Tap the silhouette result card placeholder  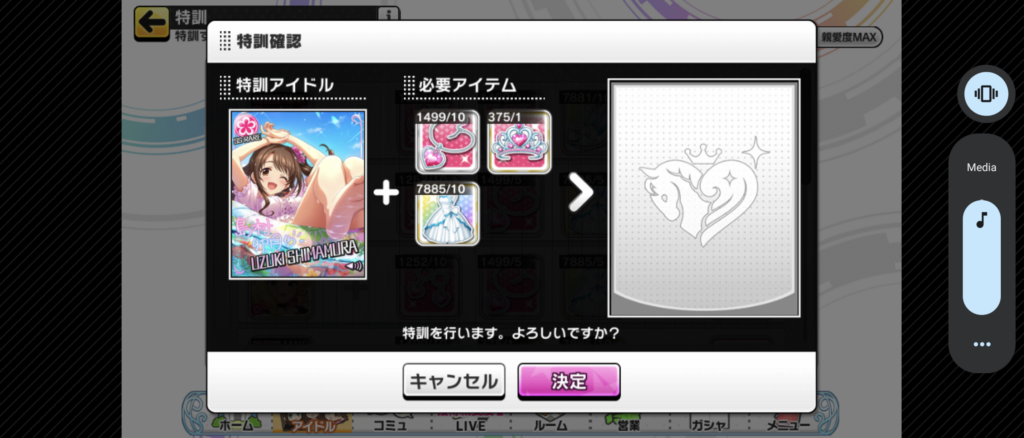pyautogui.click(x=704, y=198)
